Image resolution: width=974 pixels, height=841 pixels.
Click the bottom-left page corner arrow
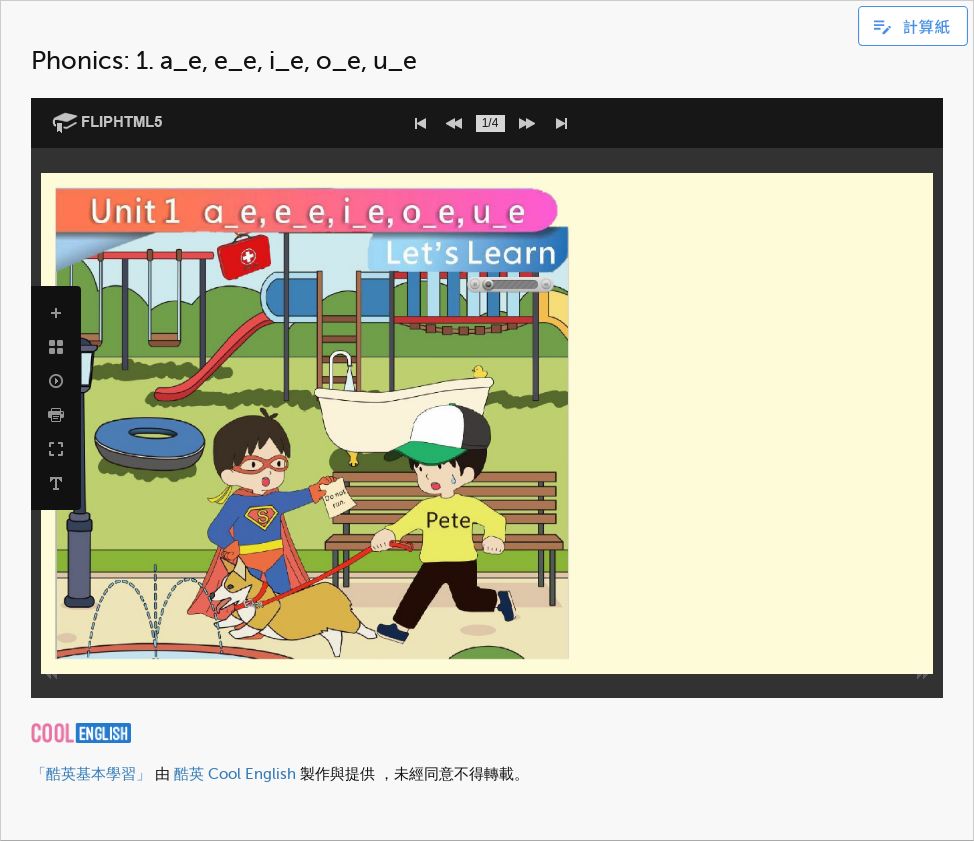[x=51, y=676]
